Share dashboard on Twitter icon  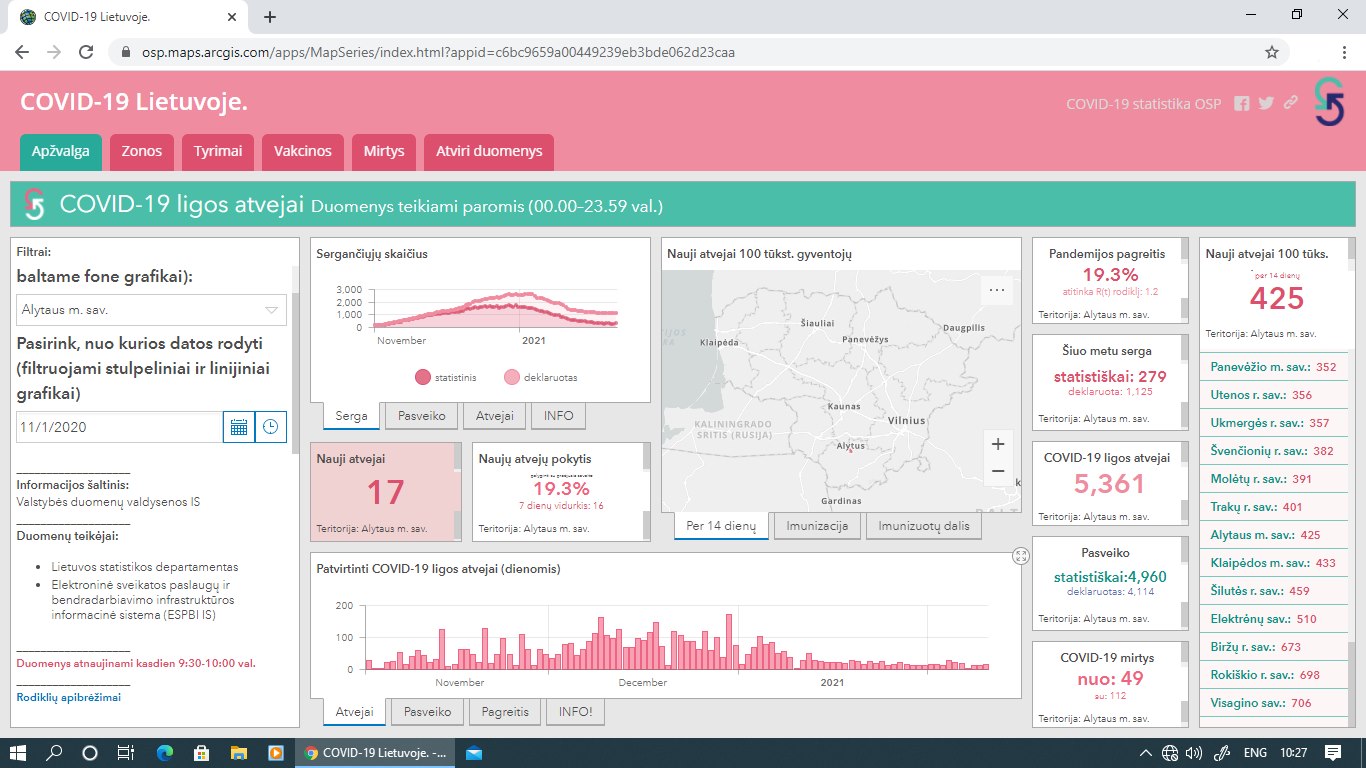[x=1267, y=103]
